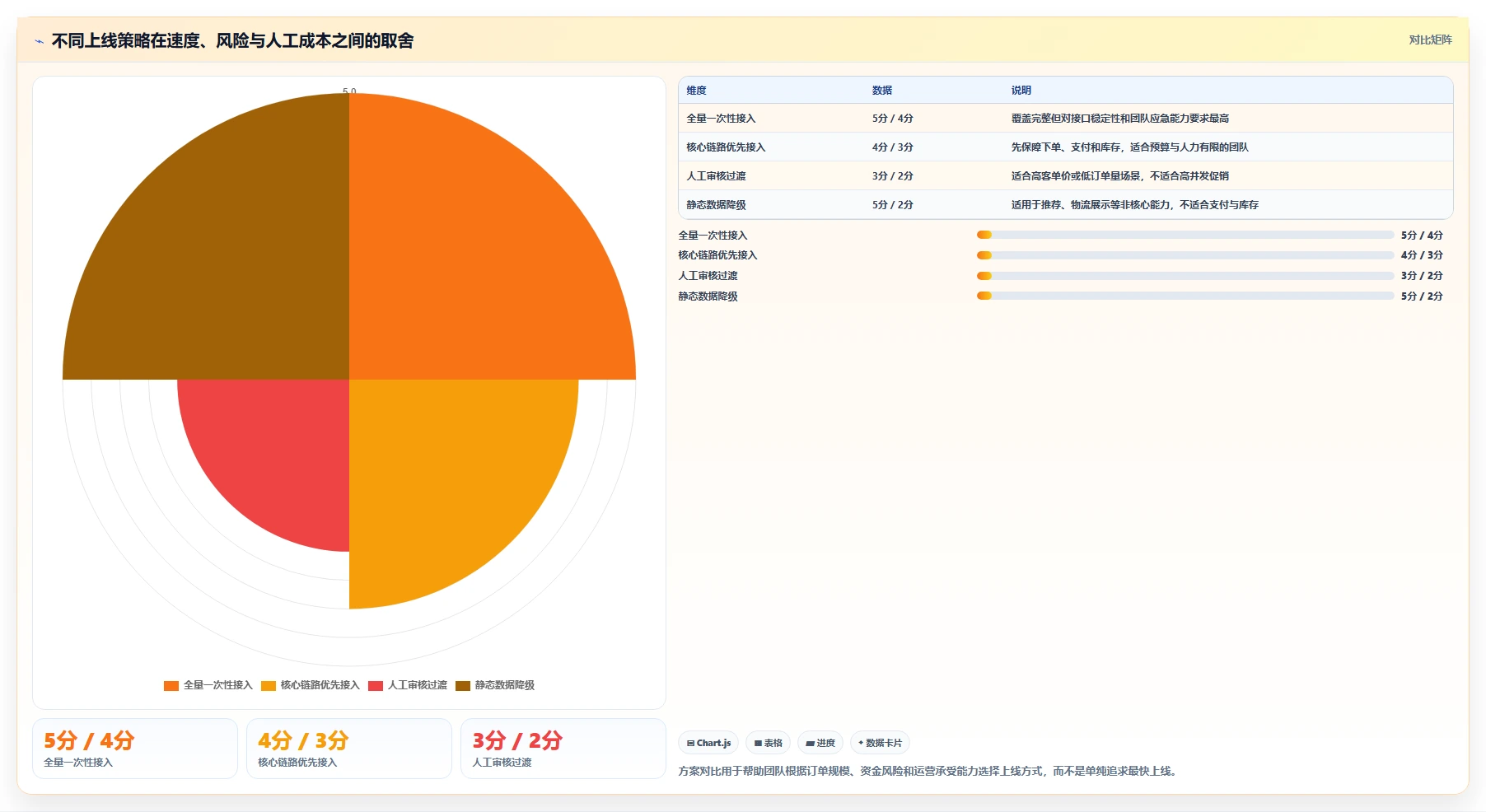Toggle the 核心链路优先接入 legend swatch
1486x812 pixels.
pyautogui.click(x=269, y=685)
